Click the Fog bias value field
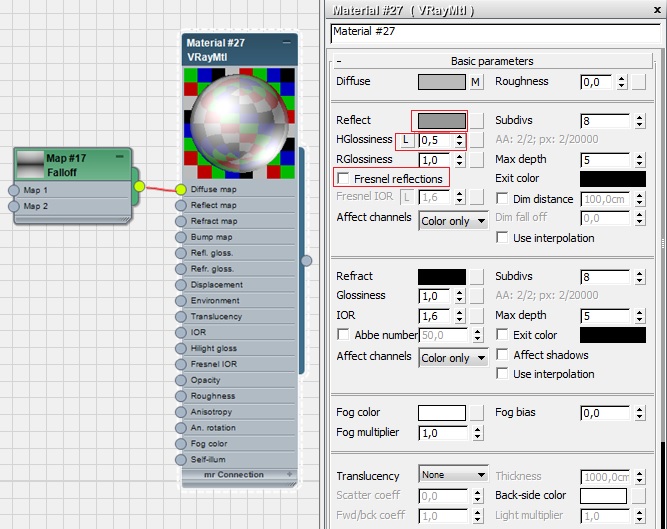 [605, 413]
